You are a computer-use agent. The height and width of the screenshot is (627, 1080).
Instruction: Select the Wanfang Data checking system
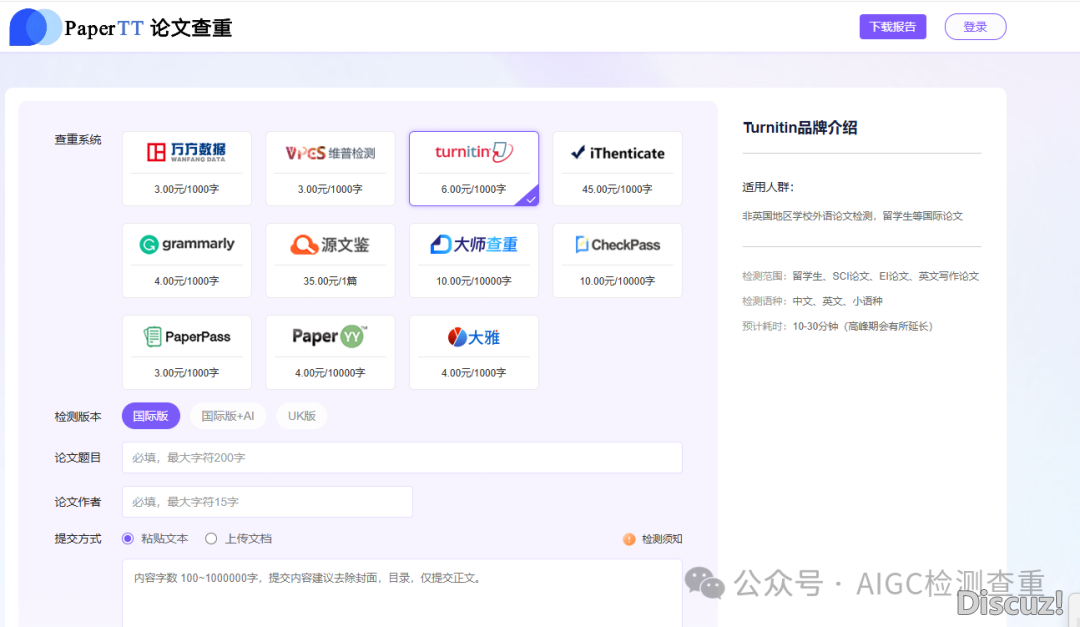[186, 168]
